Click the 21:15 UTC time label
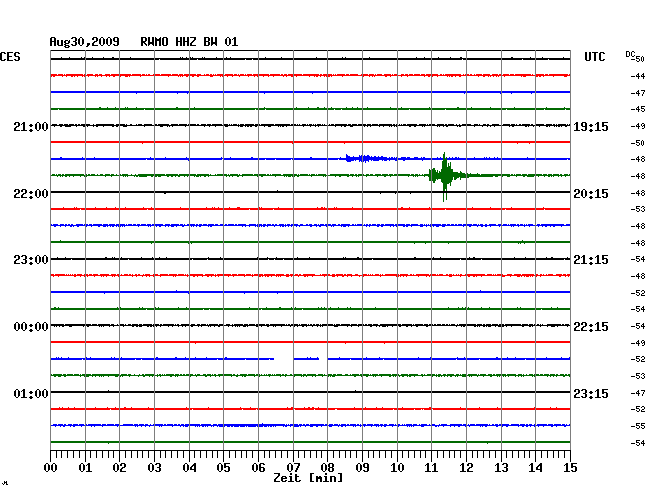Viewport: 650px width, 494px height. (x=591, y=260)
